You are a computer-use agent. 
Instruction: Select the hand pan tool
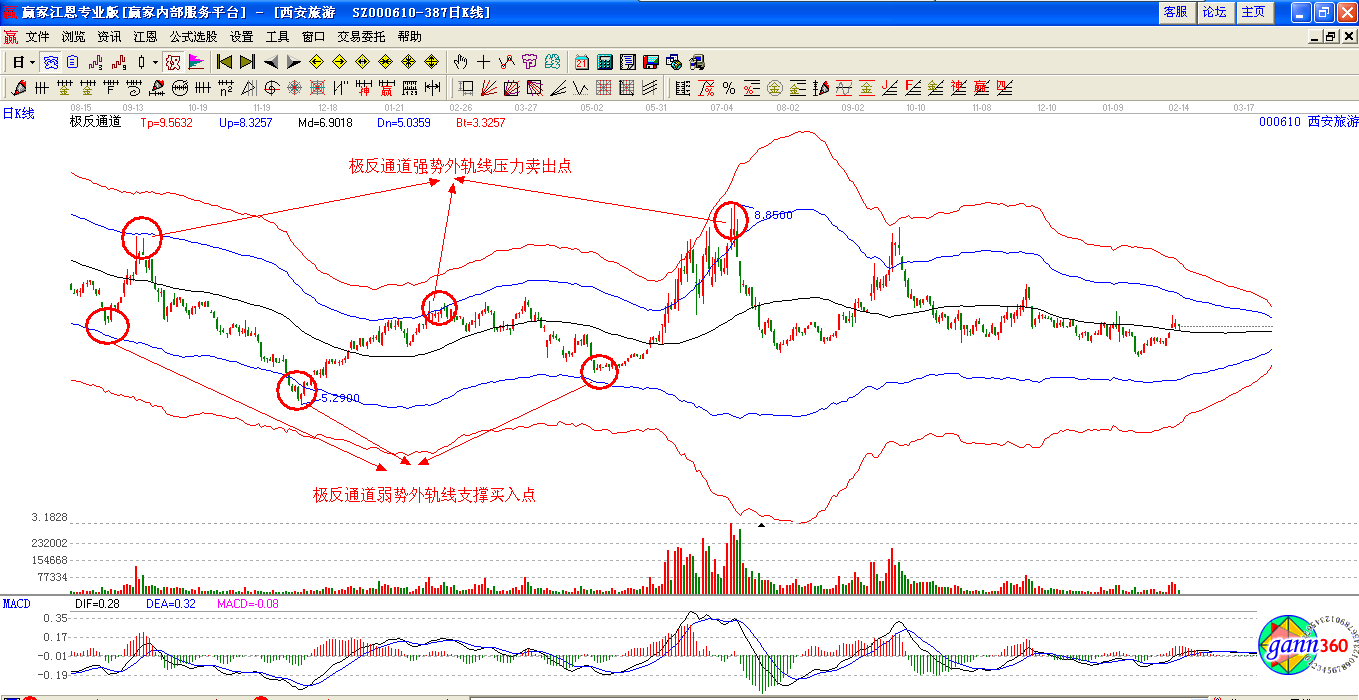[459, 62]
